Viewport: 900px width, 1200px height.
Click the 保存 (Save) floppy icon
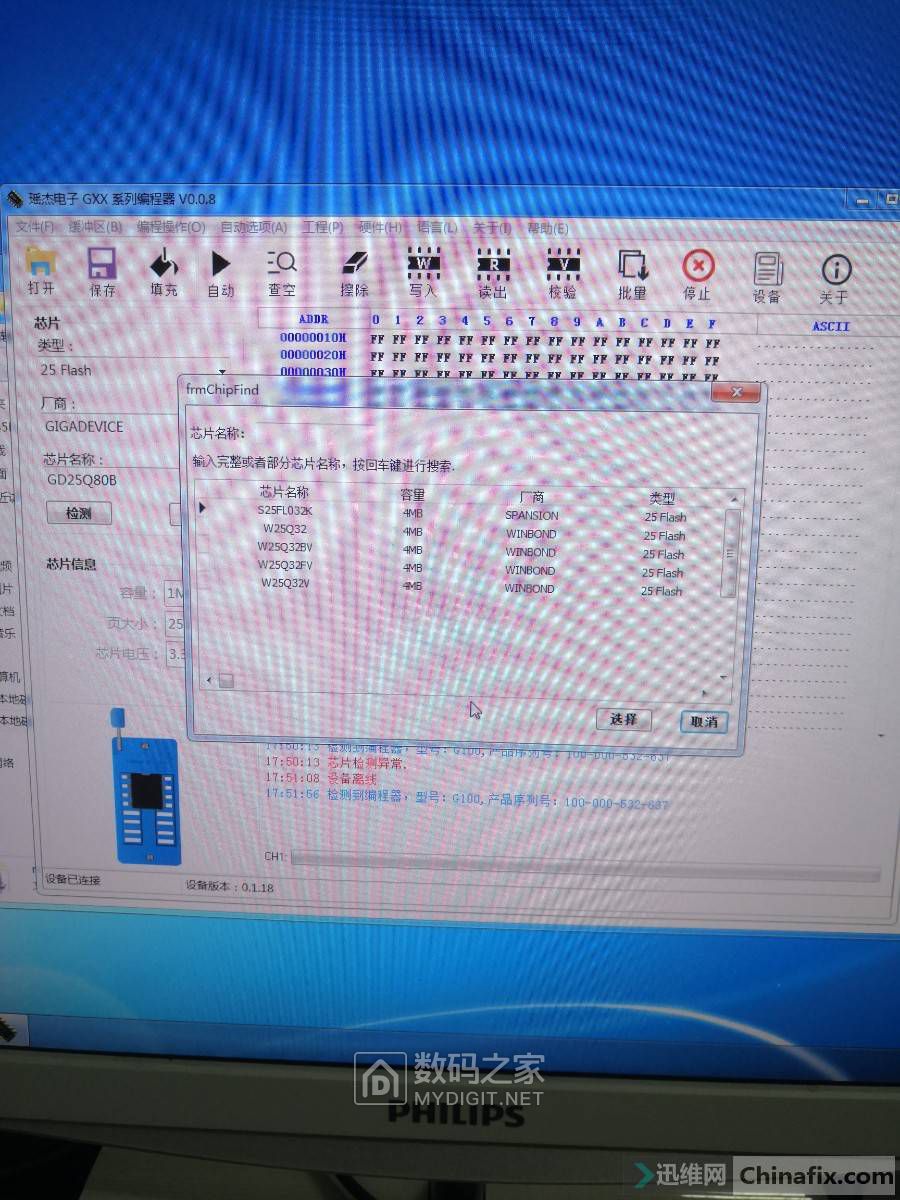pyautogui.click(x=102, y=264)
